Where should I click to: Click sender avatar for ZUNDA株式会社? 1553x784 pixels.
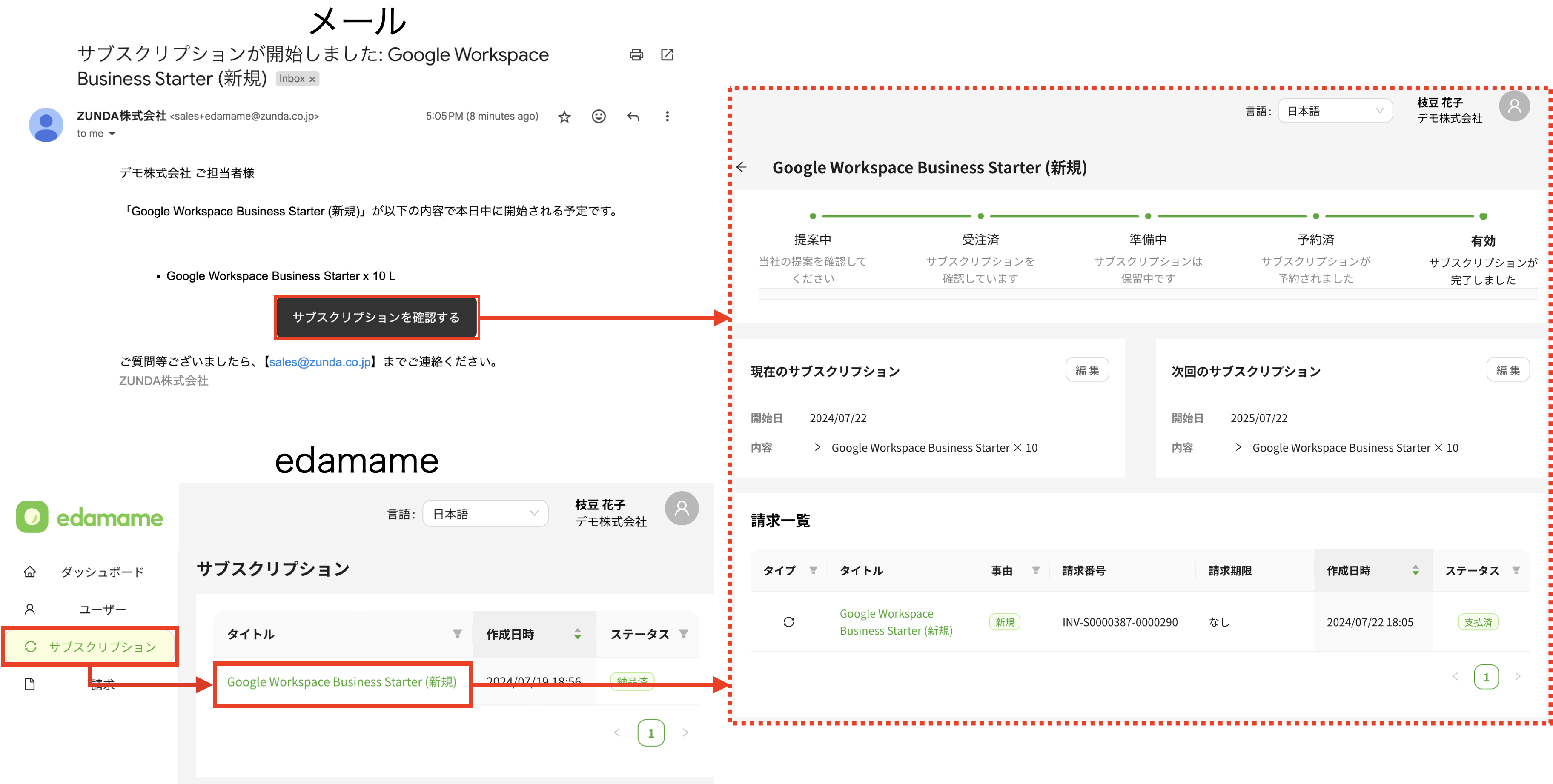point(46,125)
